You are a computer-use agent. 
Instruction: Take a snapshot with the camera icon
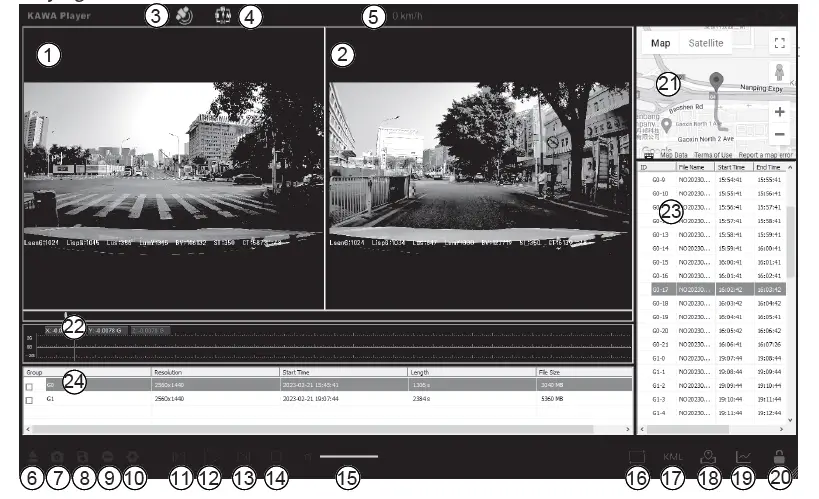(57, 457)
